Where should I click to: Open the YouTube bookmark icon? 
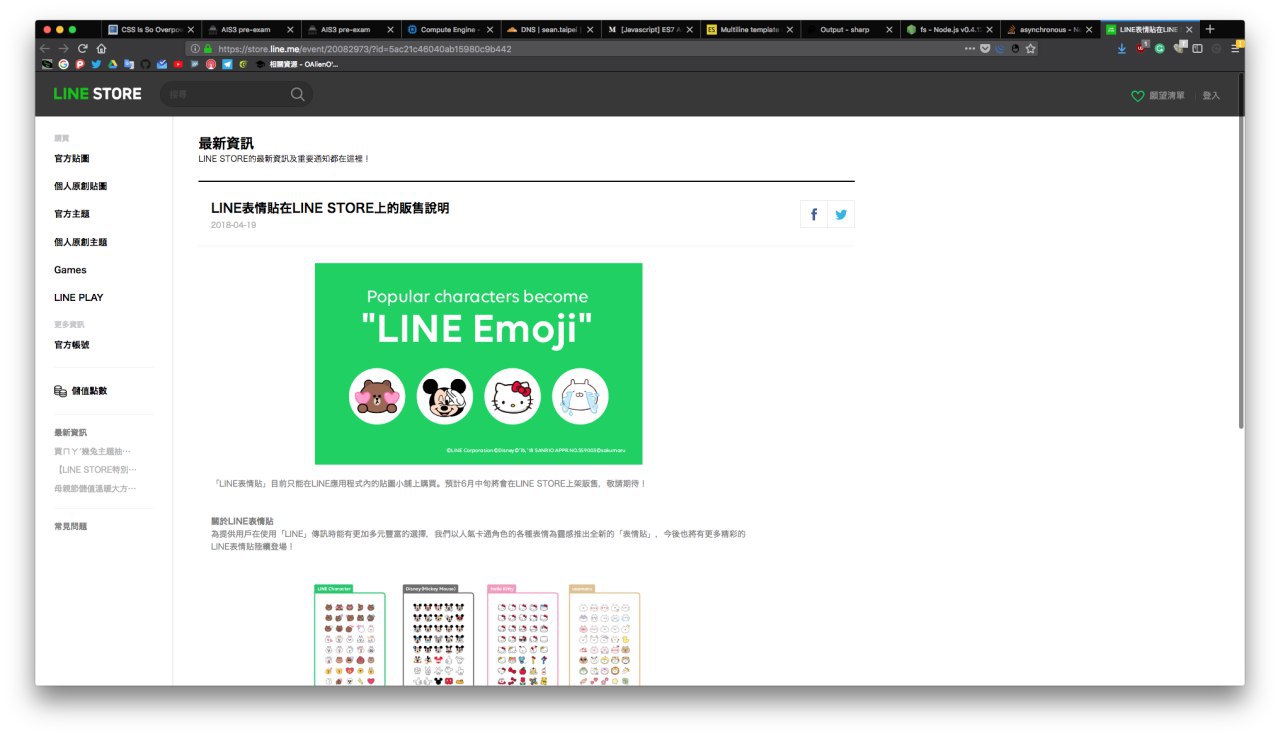178,64
